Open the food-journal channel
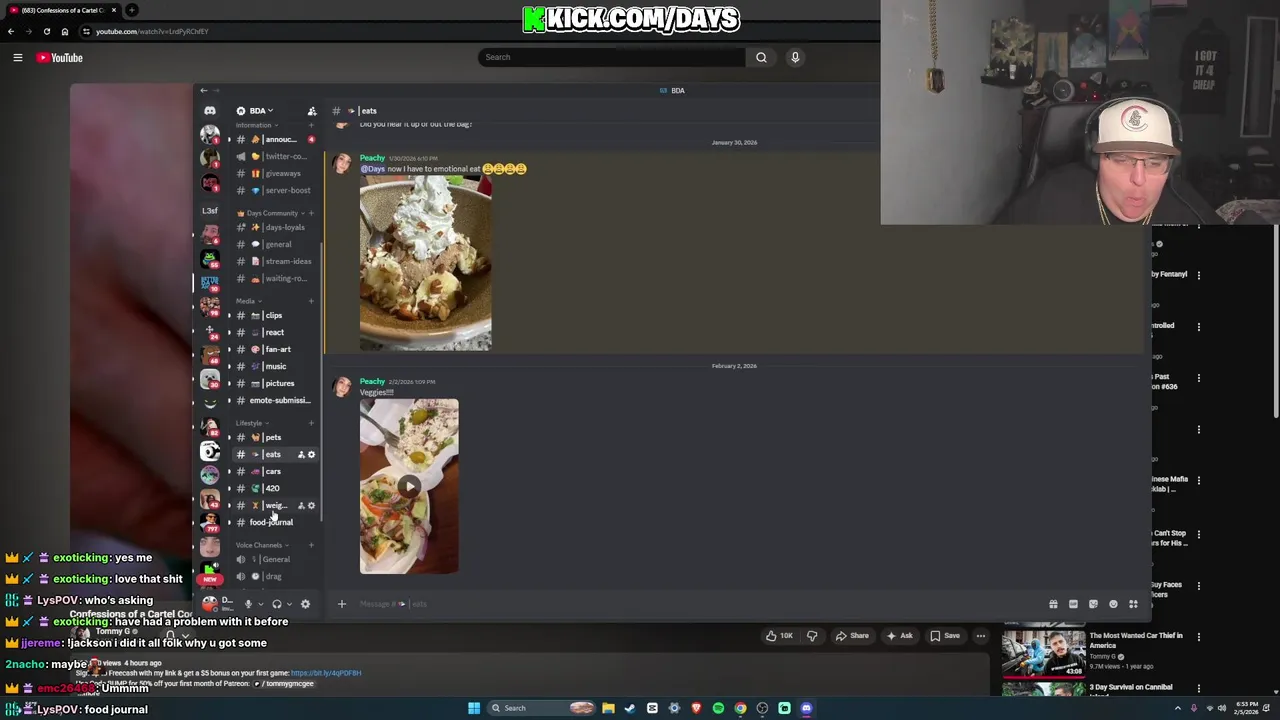 [x=274, y=523]
